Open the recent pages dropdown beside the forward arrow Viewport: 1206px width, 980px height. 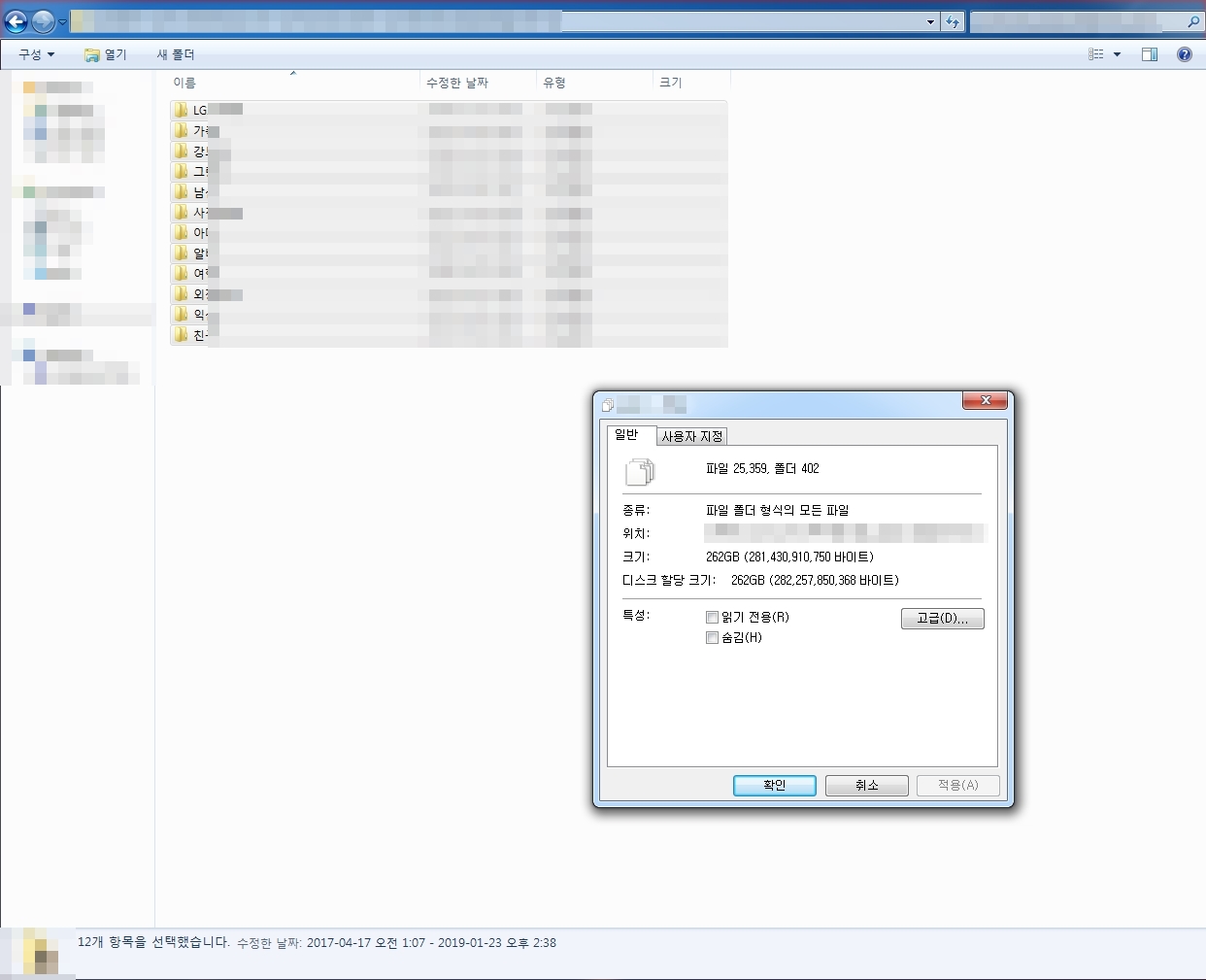click(x=63, y=21)
